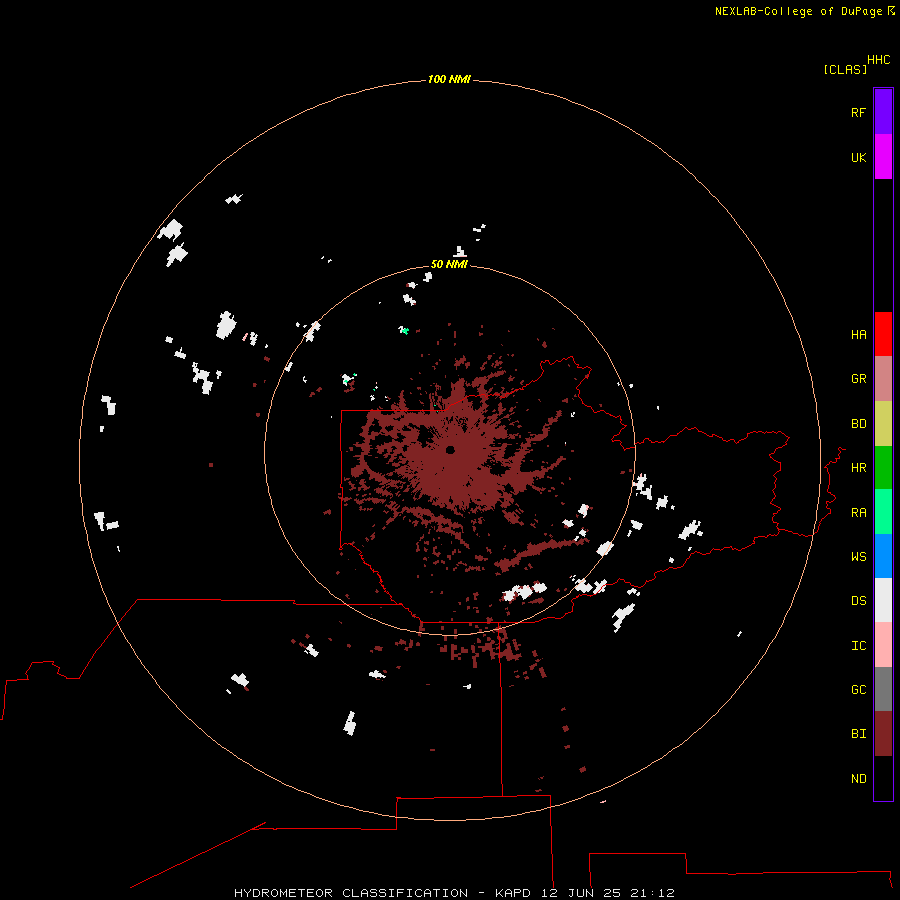
Task: Pick the HR green legend swatch
Action: point(883,468)
